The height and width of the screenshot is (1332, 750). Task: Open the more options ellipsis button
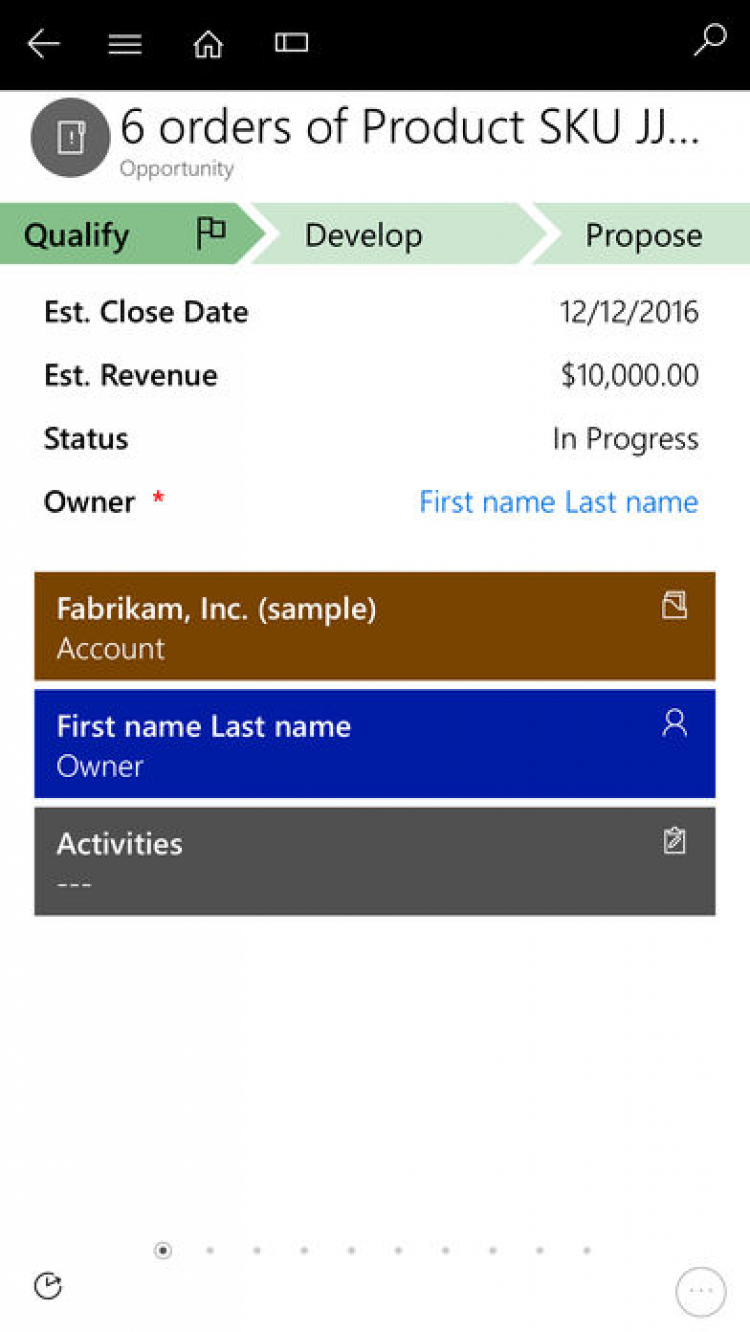tap(700, 1291)
